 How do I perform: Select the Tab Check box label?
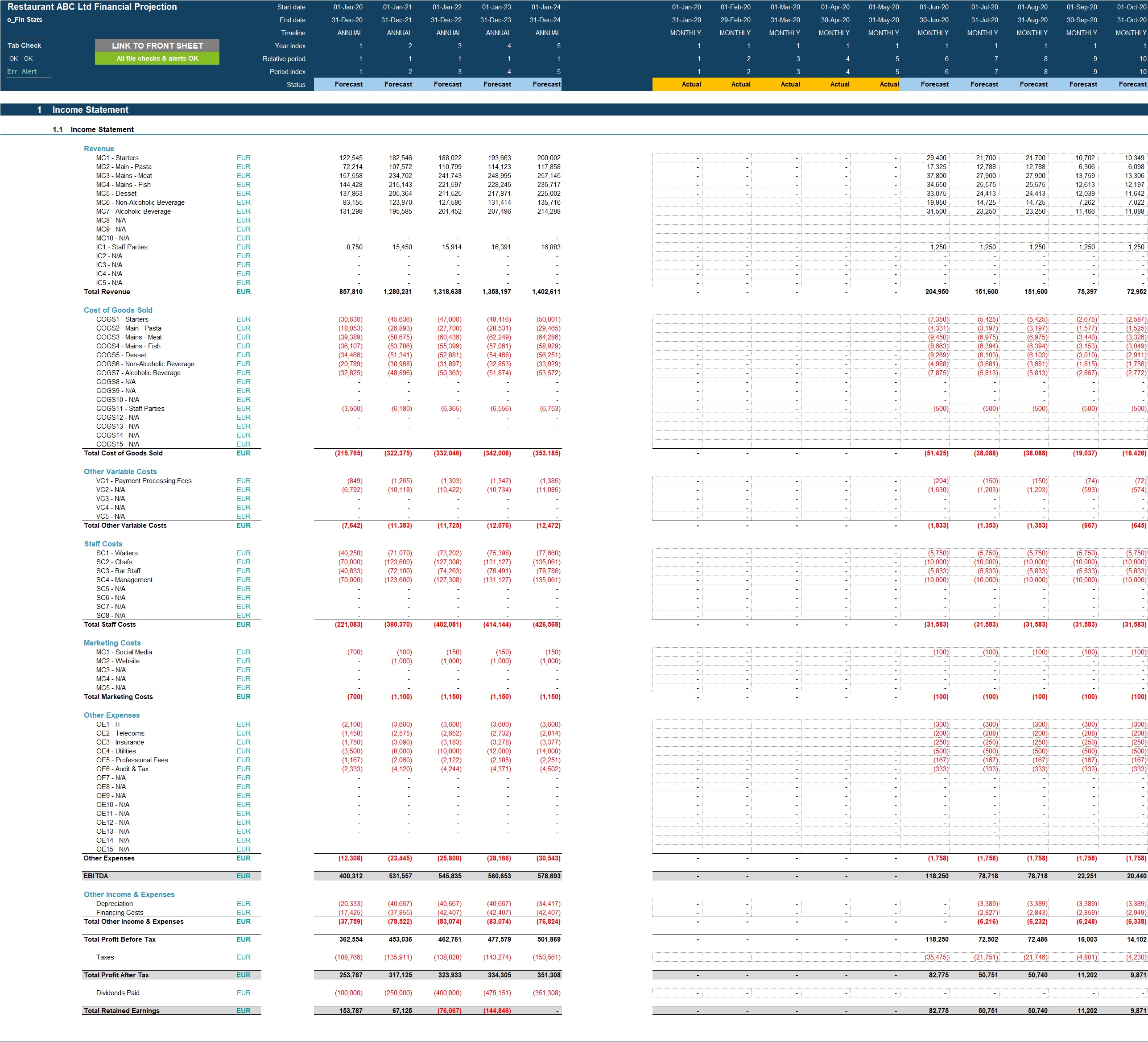[x=24, y=45]
